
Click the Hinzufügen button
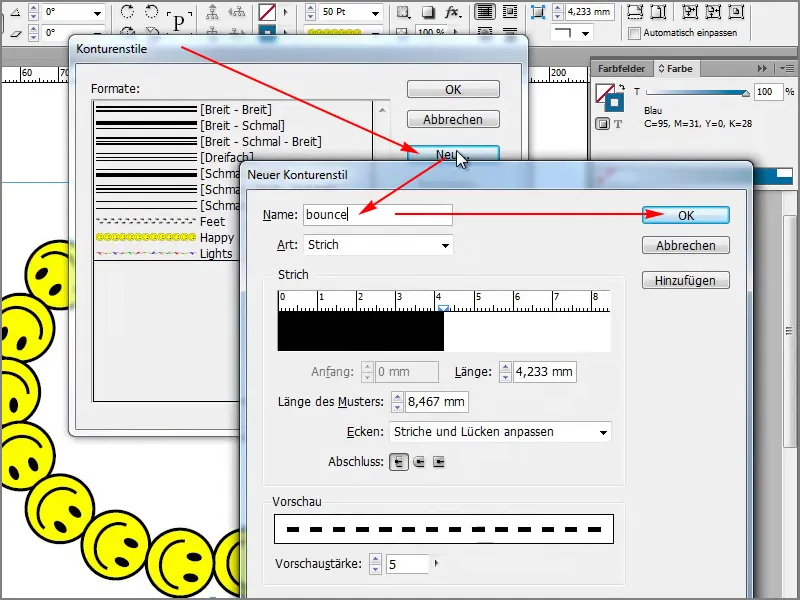686,281
